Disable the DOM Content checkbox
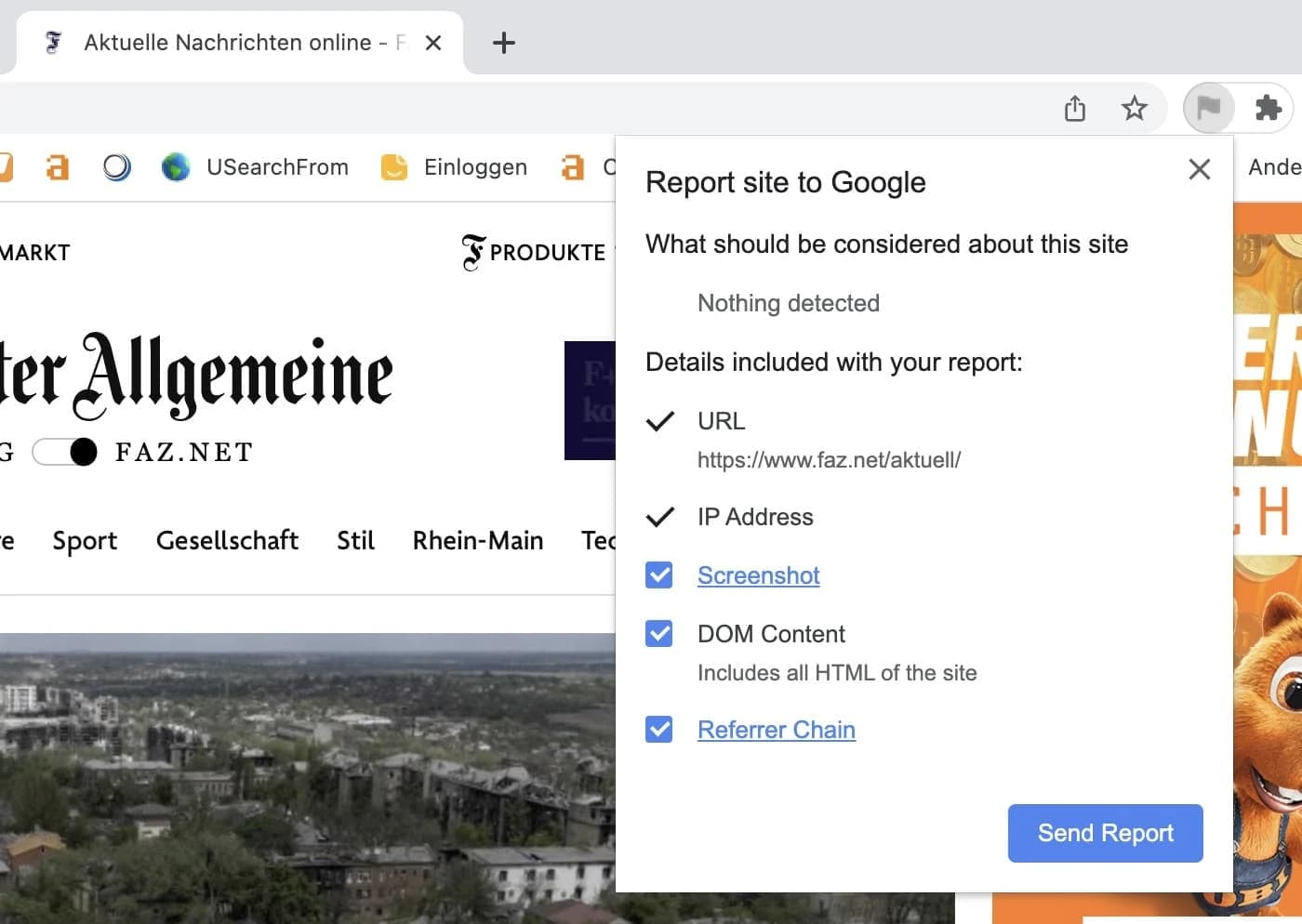The height and width of the screenshot is (924, 1302). [658, 633]
